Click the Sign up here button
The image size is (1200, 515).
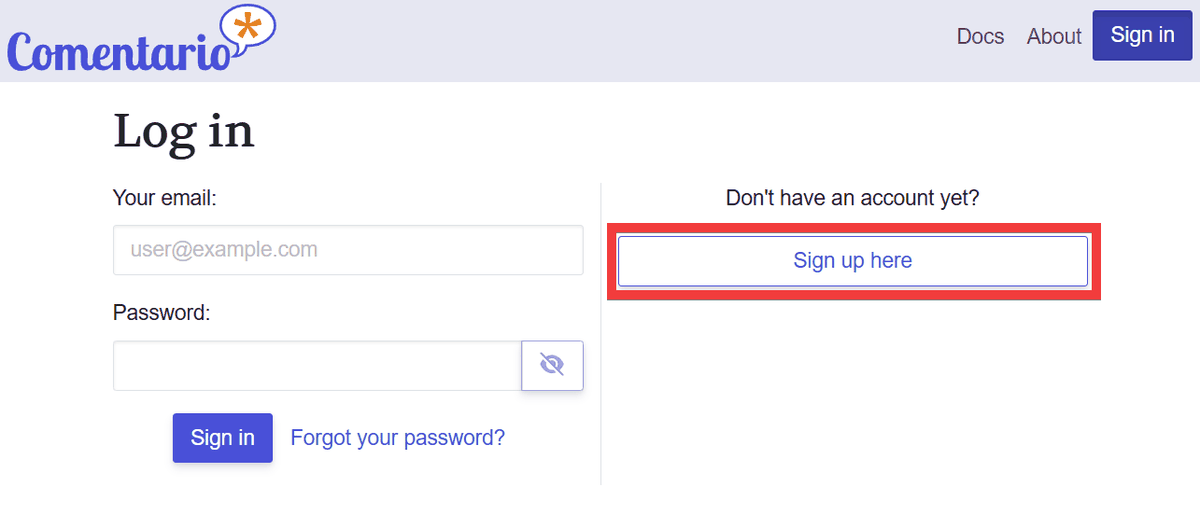(x=852, y=261)
